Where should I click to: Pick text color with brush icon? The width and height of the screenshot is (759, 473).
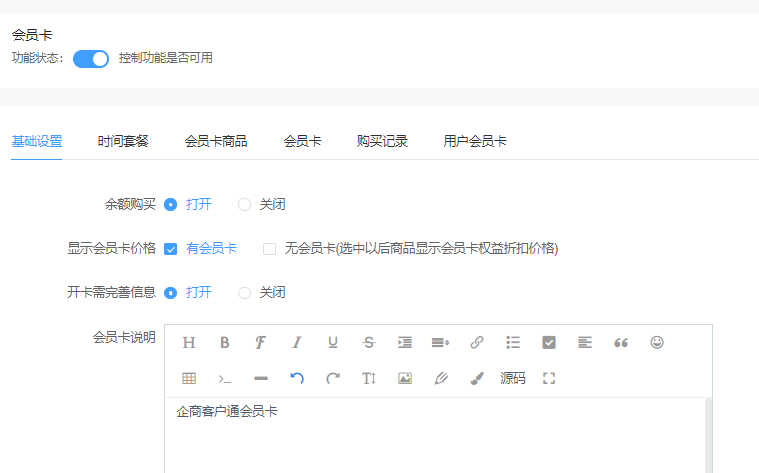click(477, 378)
